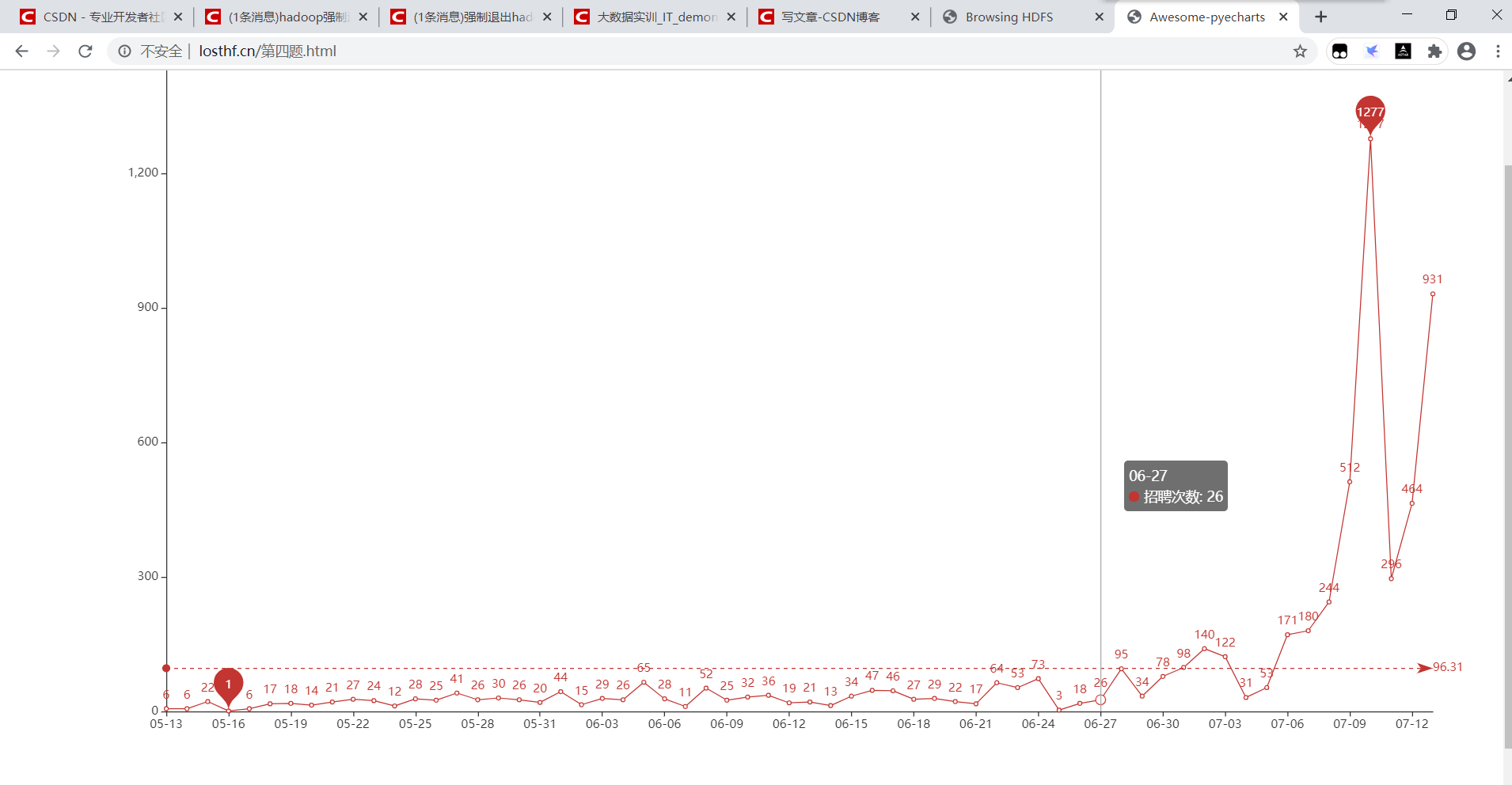Select the highlighted 06-27 data point
1512x785 pixels.
point(1100,700)
